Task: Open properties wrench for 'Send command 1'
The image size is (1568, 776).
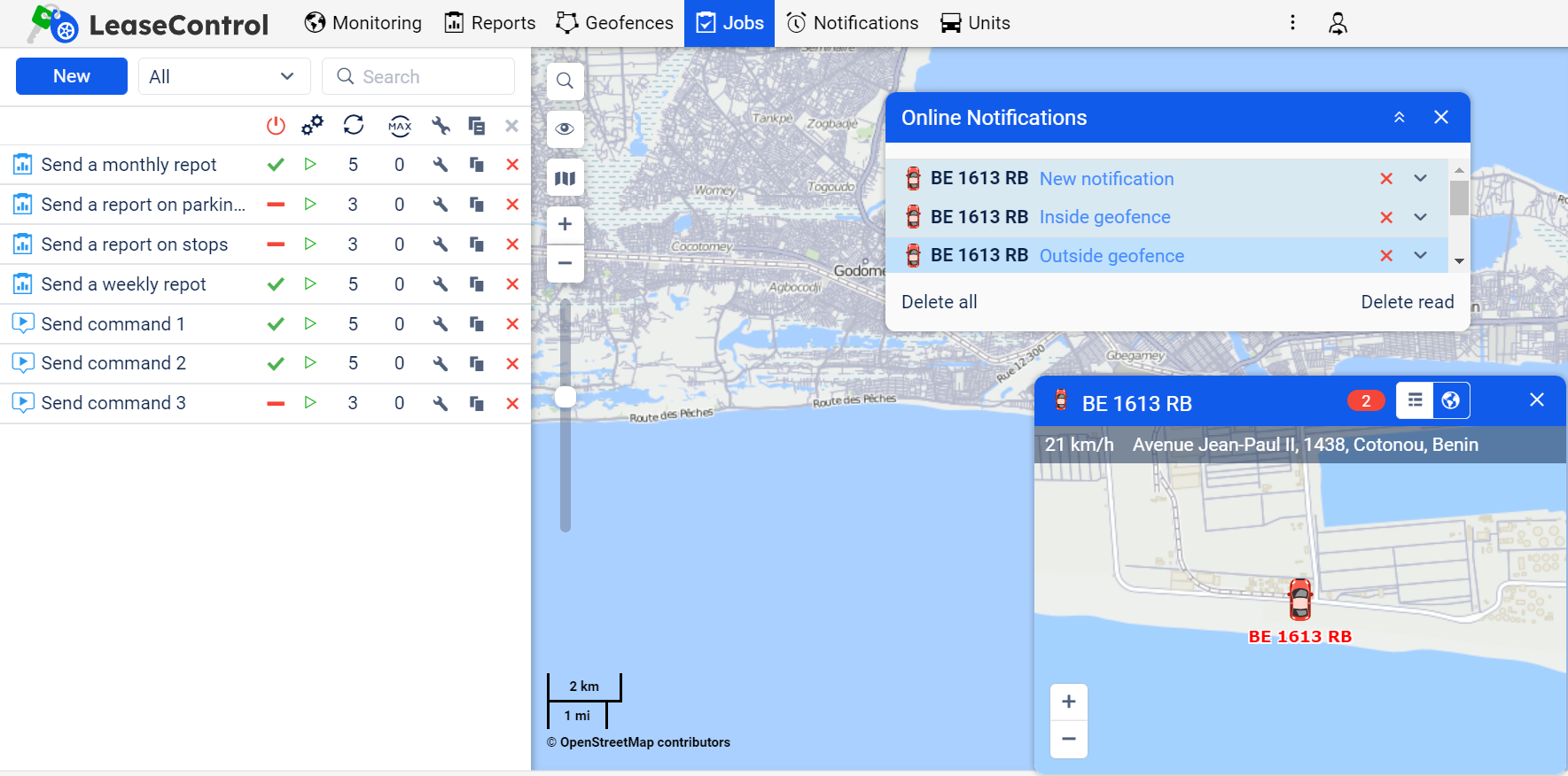Action: click(441, 324)
